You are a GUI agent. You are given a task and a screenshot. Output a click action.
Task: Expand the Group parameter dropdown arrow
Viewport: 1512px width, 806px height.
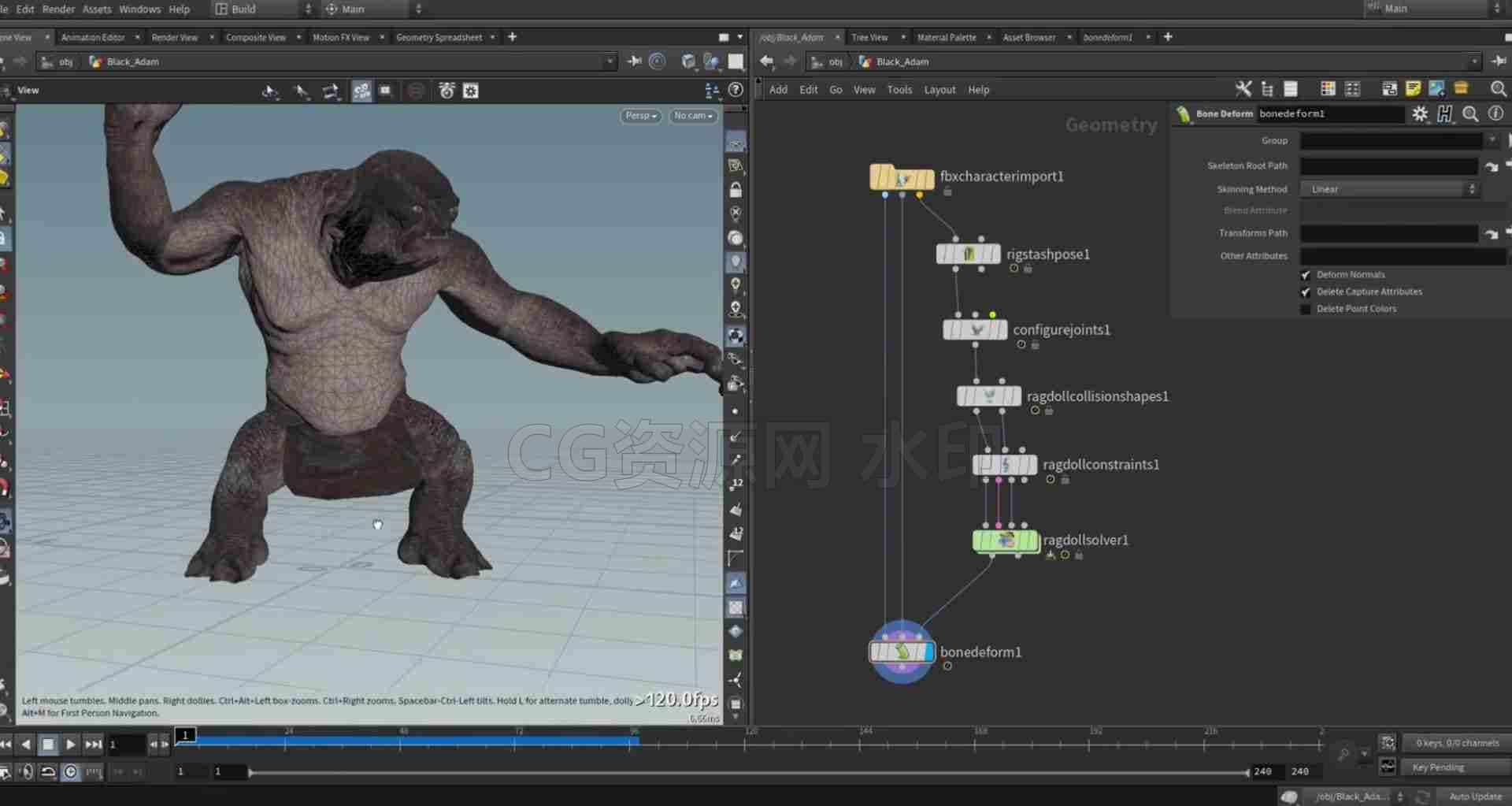click(x=1492, y=140)
